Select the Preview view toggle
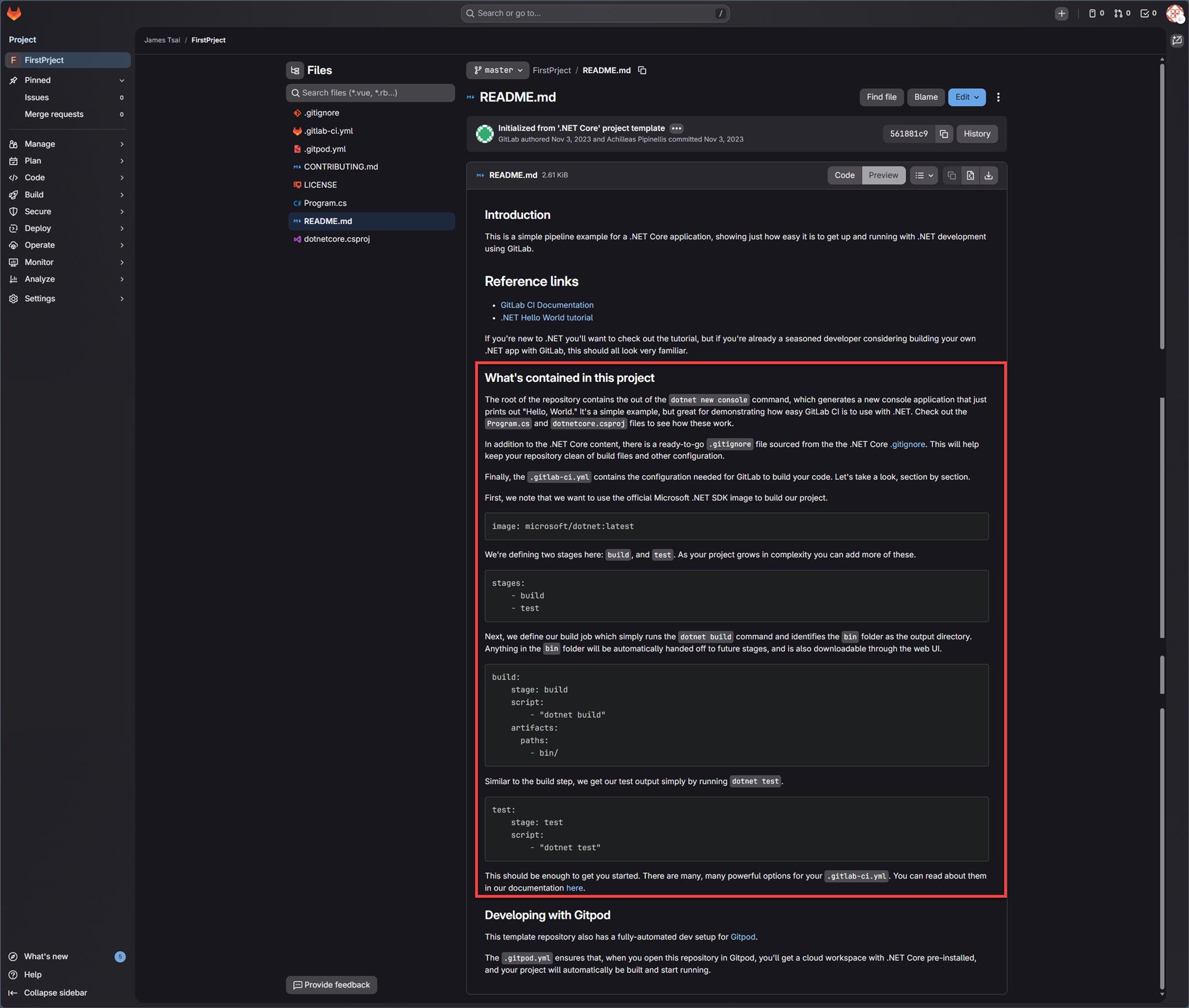Viewport: 1189px width, 1008px height. [x=883, y=175]
